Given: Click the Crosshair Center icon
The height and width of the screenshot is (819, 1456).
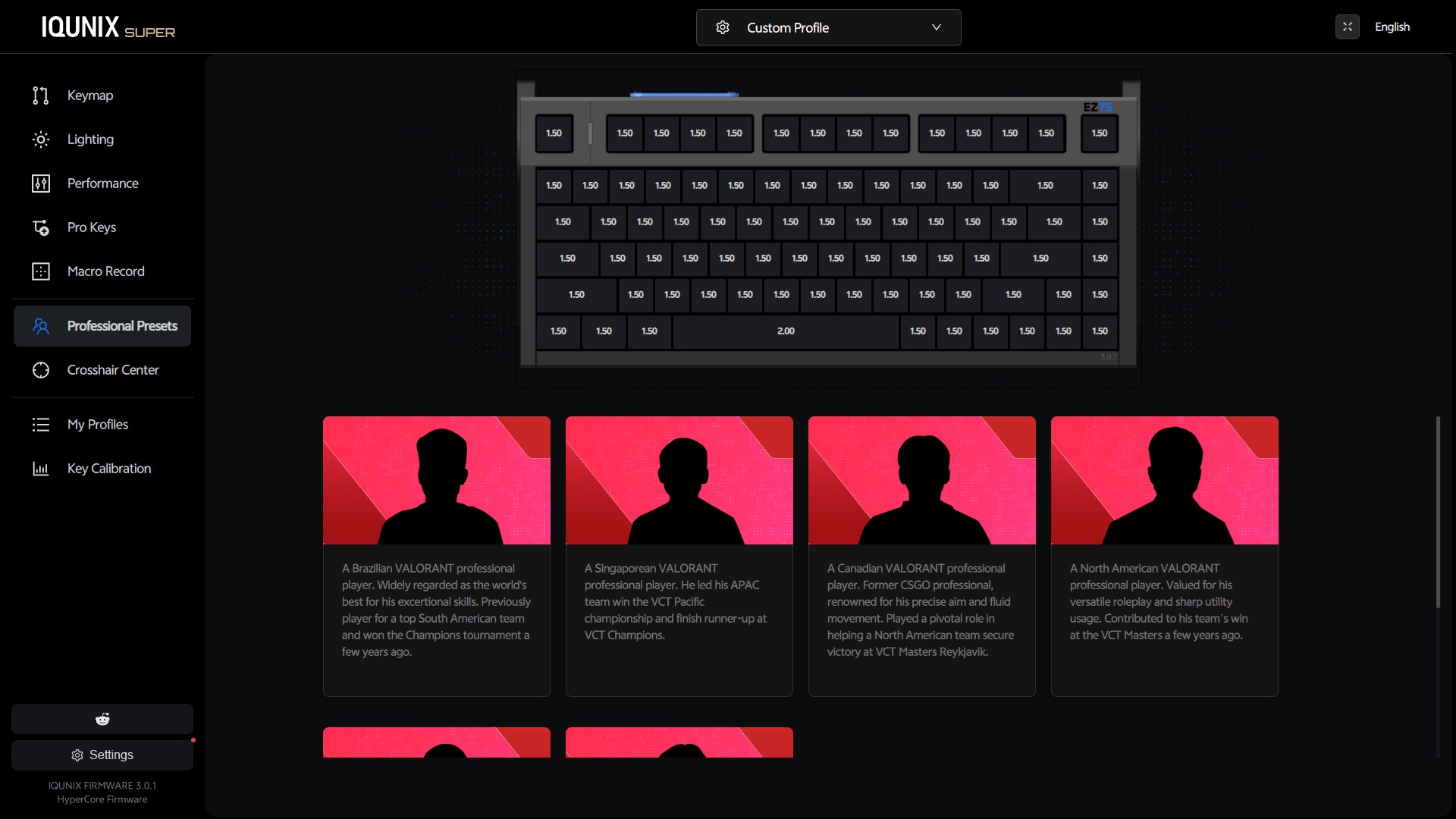Looking at the screenshot, I should (x=41, y=370).
